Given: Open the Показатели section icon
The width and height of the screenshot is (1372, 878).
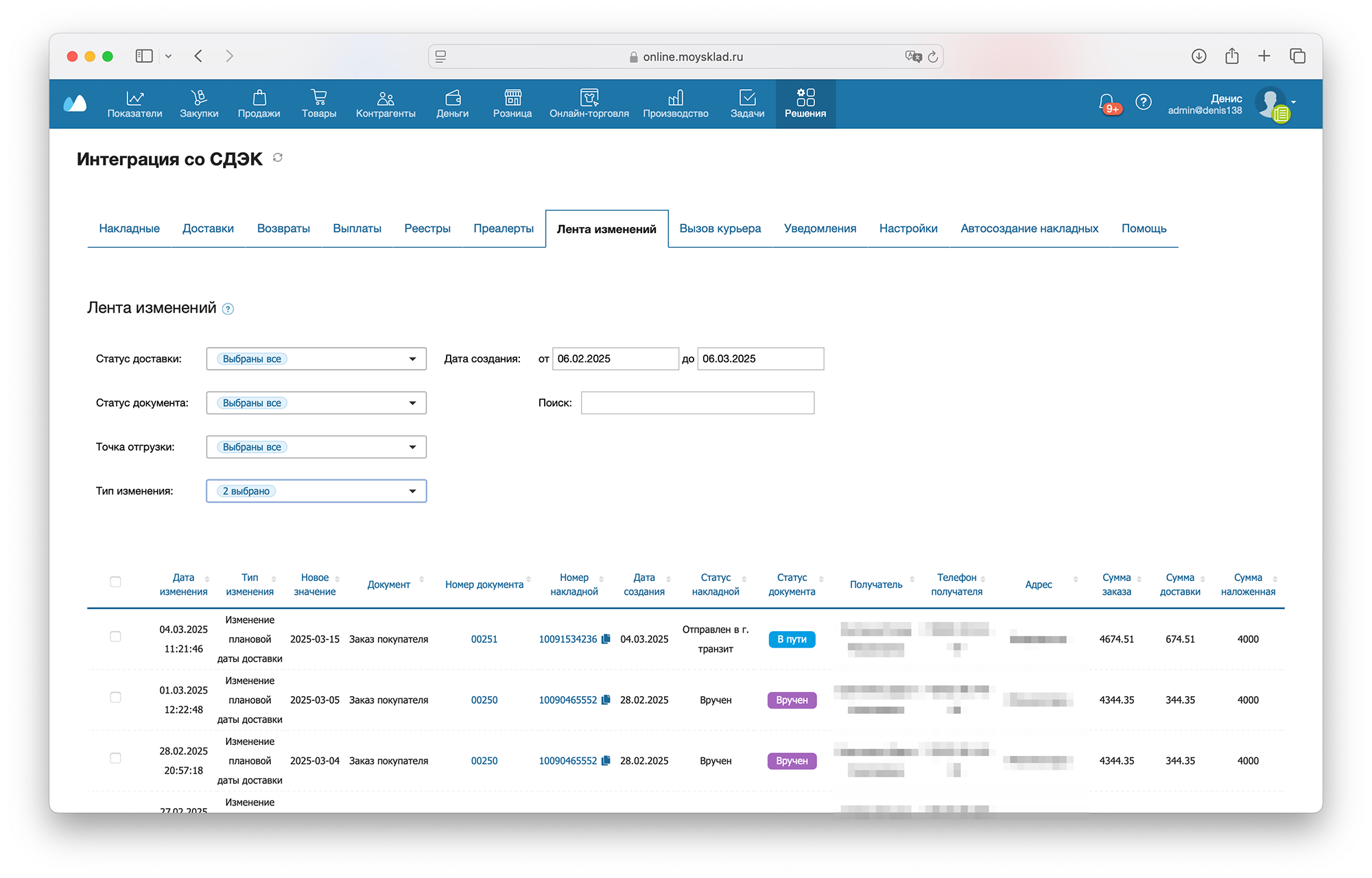Looking at the screenshot, I should coord(134,97).
